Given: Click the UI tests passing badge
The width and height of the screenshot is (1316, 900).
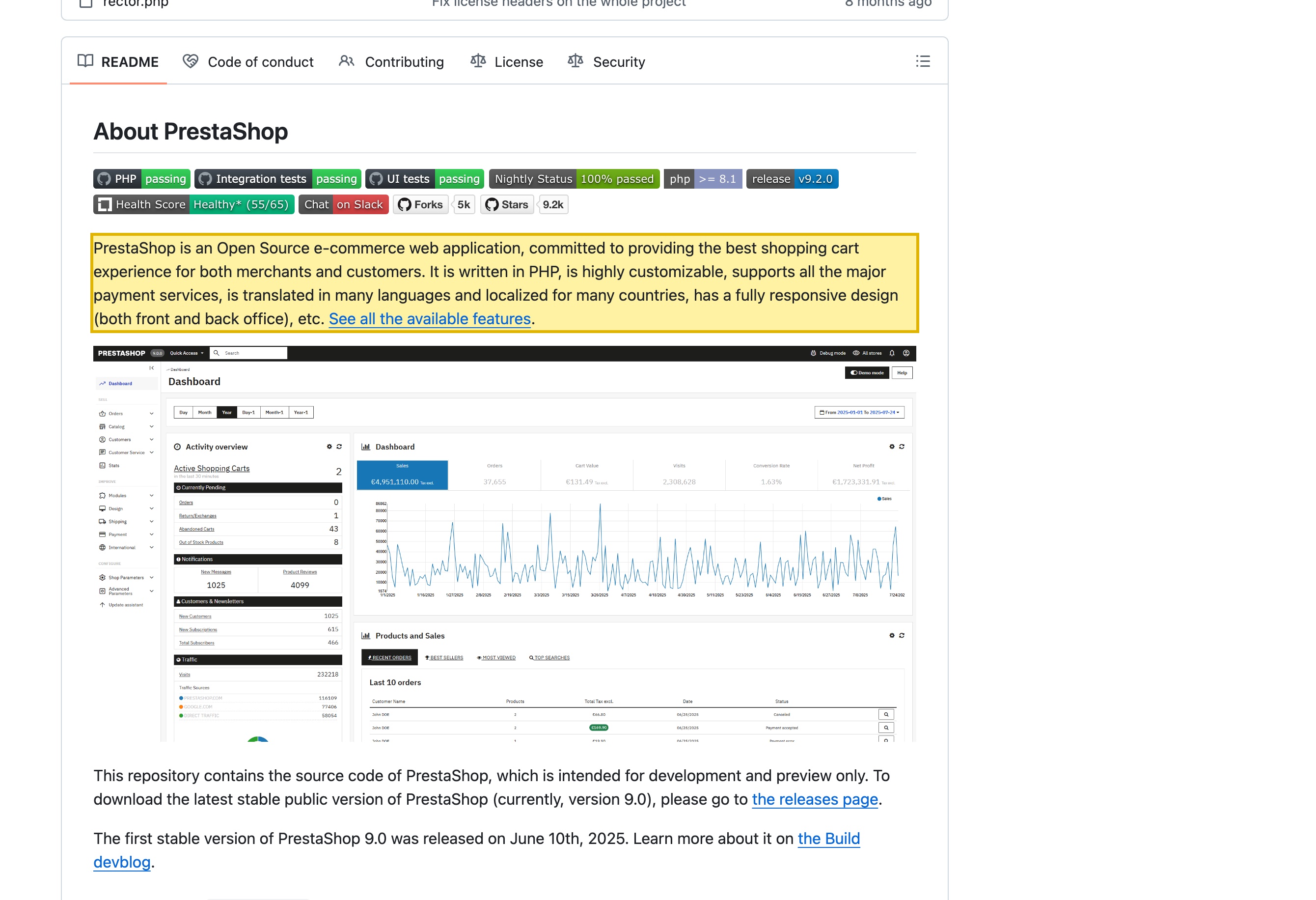Looking at the screenshot, I should 425,179.
